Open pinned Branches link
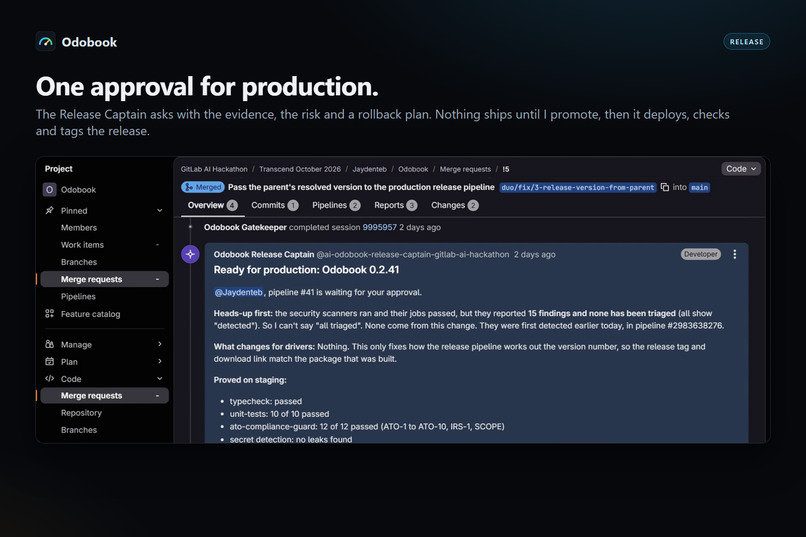 79,262
